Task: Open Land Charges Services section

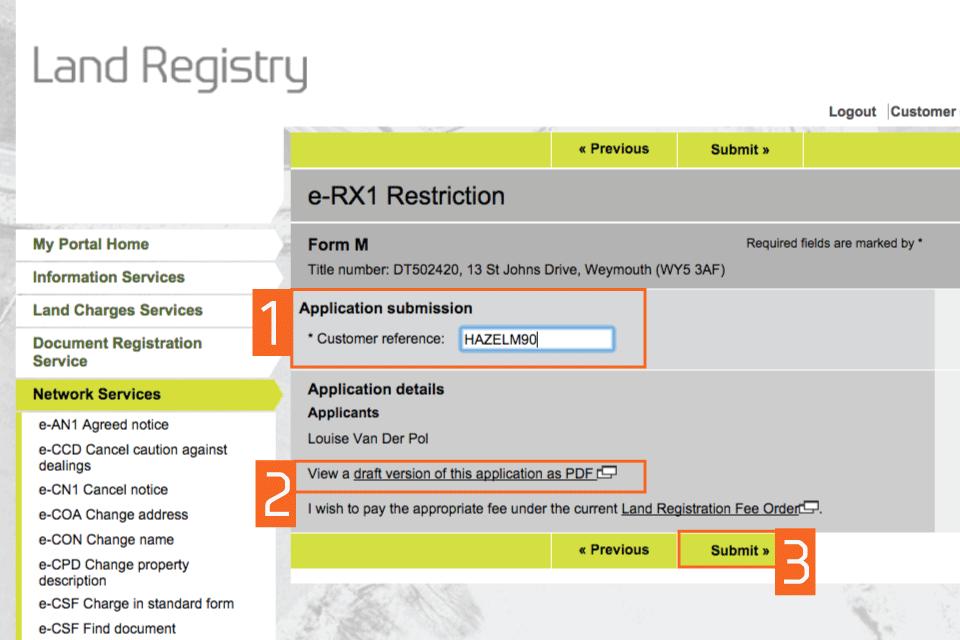Action: pyautogui.click(x=117, y=311)
